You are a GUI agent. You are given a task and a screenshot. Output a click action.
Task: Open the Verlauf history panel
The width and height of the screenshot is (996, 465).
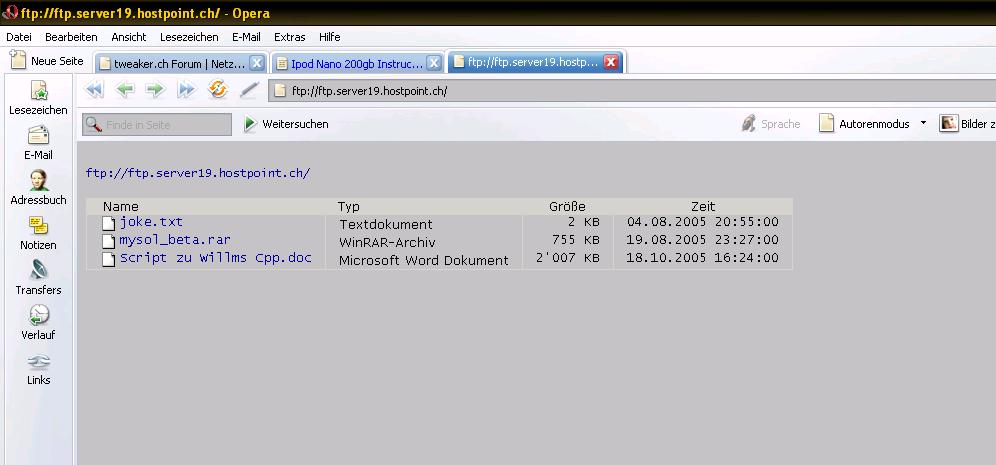(x=38, y=323)
